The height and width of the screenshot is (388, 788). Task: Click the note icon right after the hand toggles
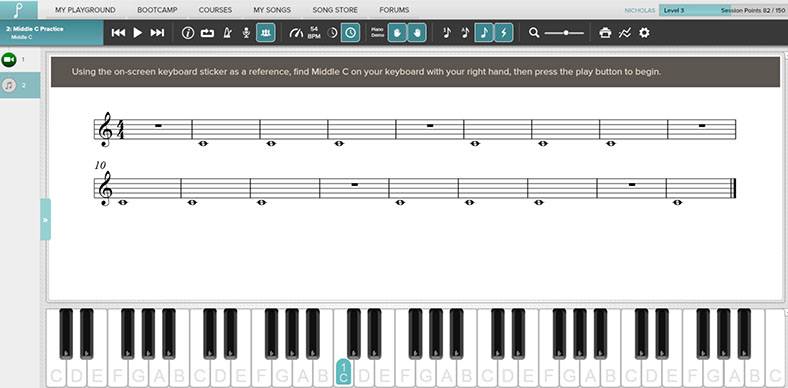(x=447, y=33)
